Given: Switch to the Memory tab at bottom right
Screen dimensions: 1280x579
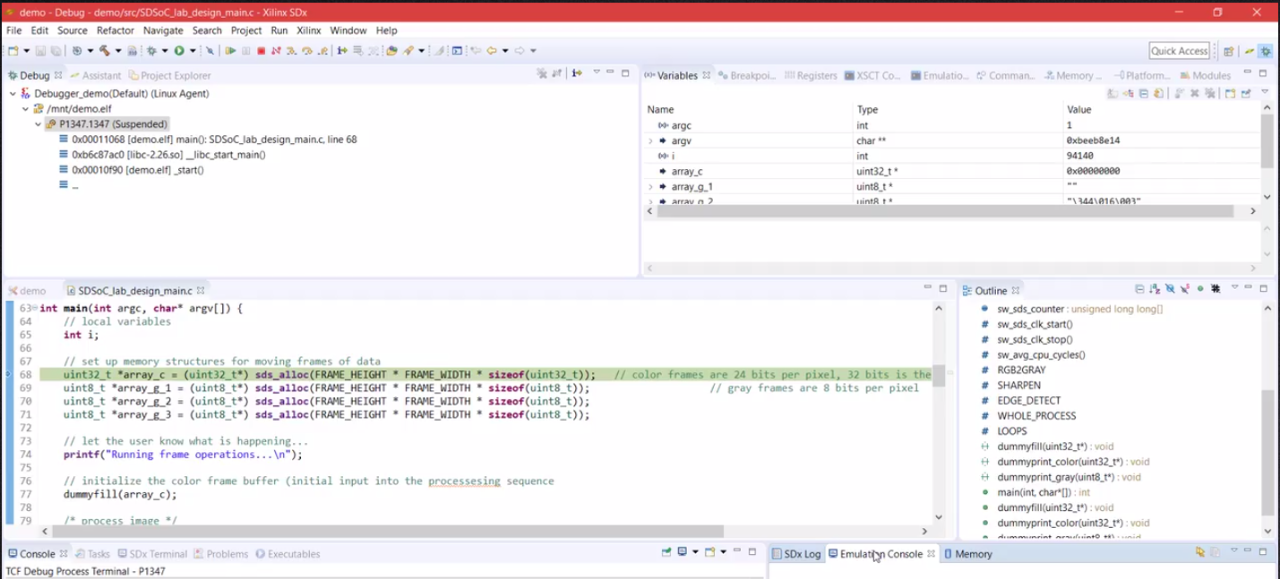Looking at the screenshot, I should pos(966,553).
